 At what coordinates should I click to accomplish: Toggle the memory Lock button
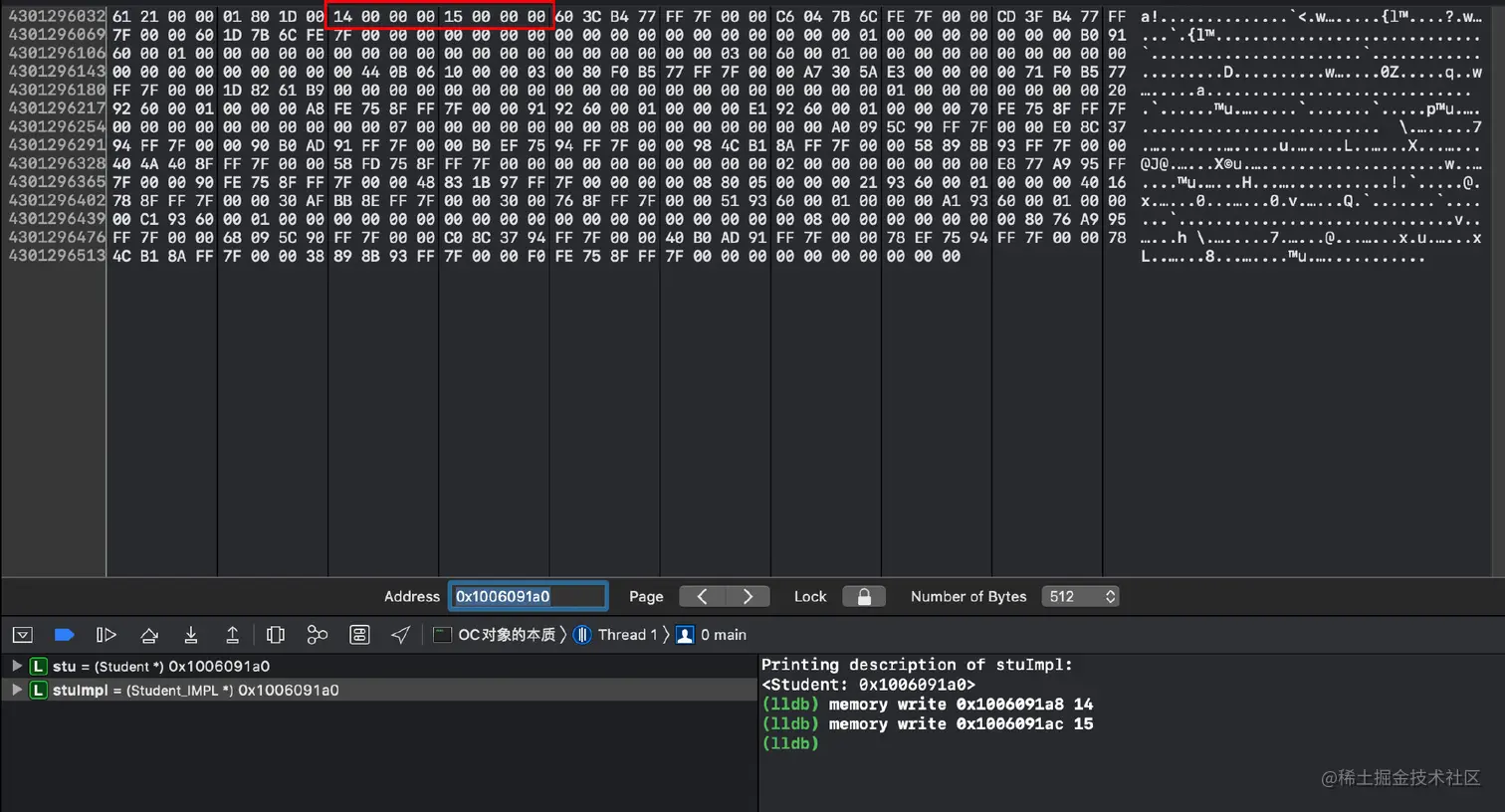864,596
